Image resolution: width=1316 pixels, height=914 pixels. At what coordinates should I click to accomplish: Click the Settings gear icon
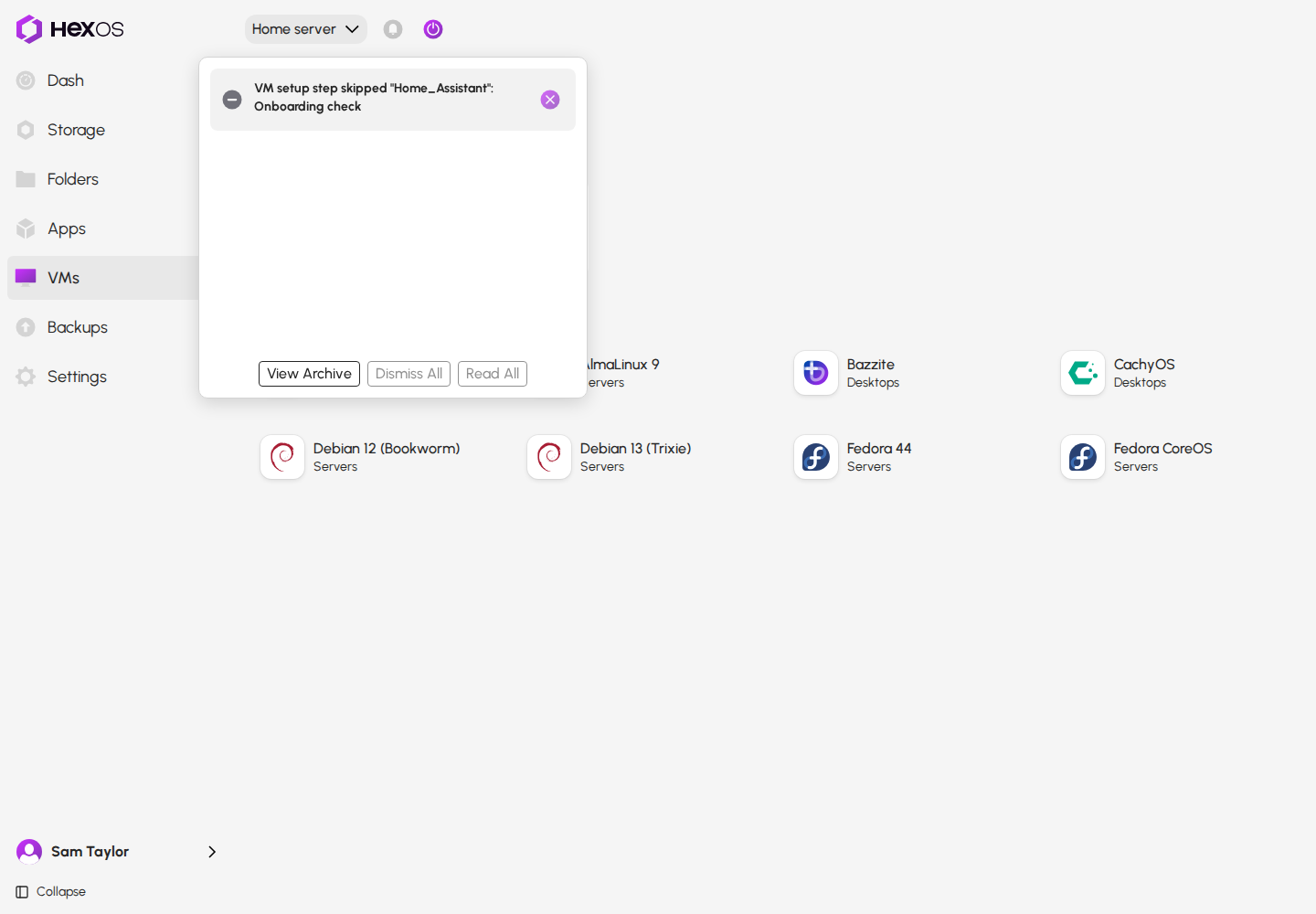[x=26, y=377]
